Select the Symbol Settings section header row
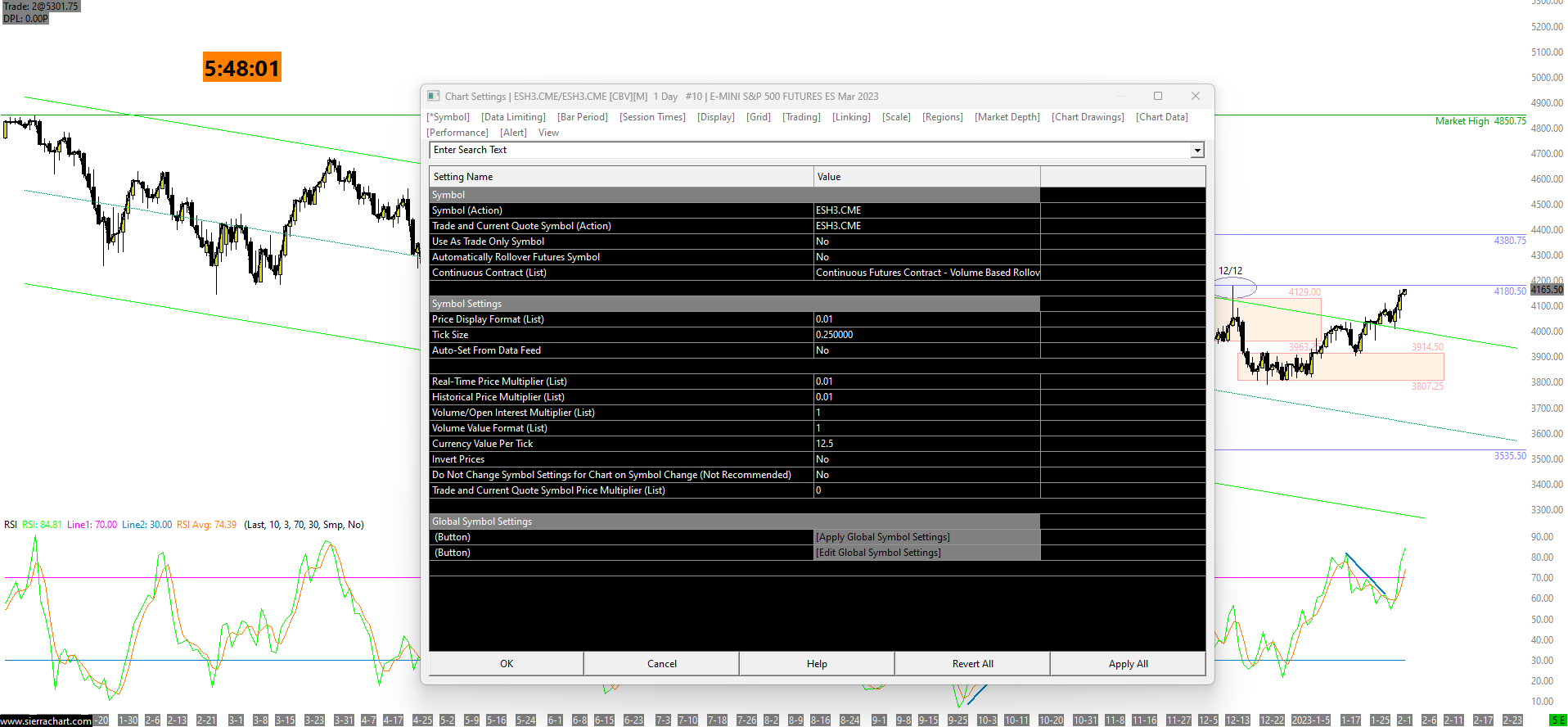 coord(735,304)
